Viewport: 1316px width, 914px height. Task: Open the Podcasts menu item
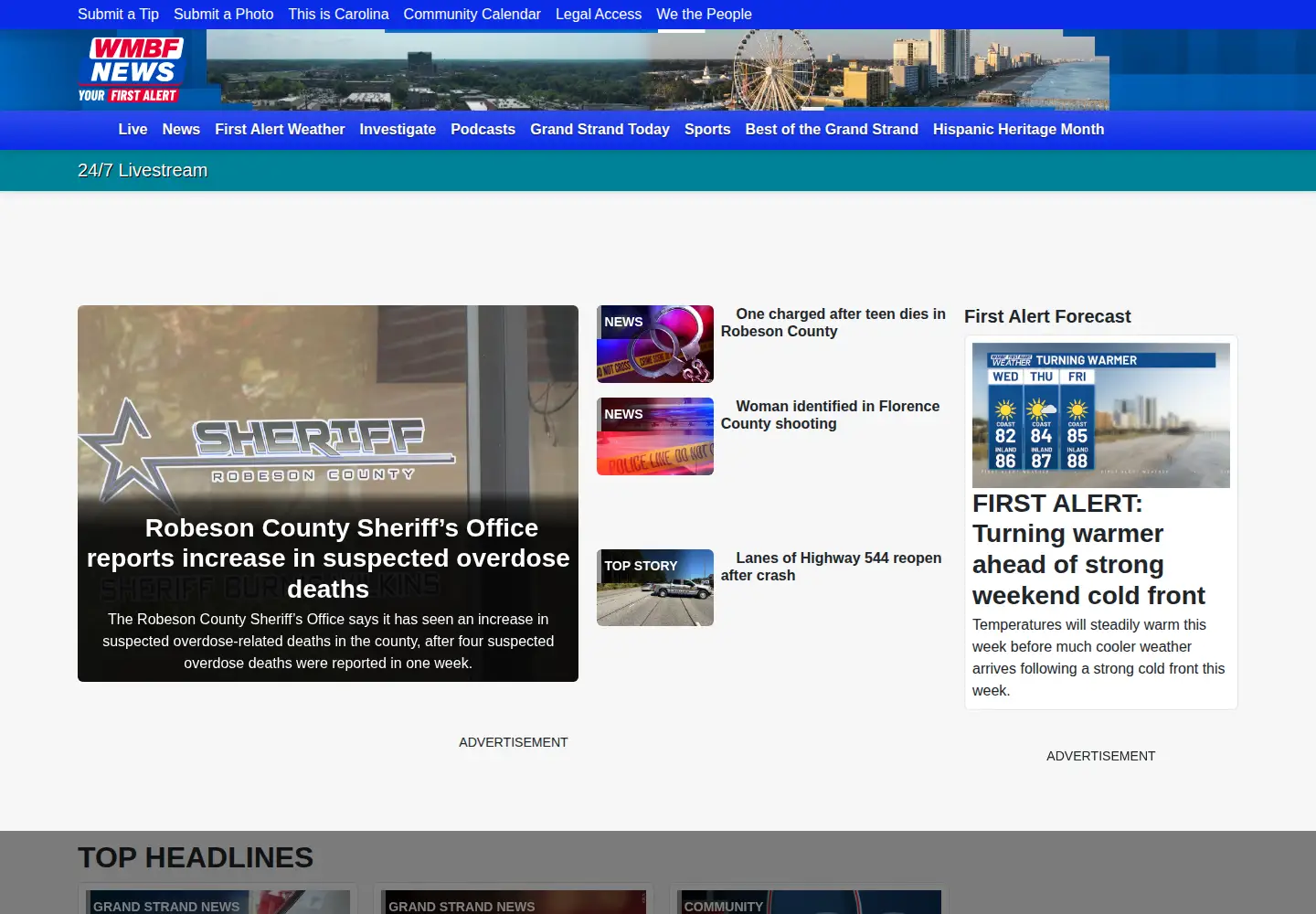point(483,130)
